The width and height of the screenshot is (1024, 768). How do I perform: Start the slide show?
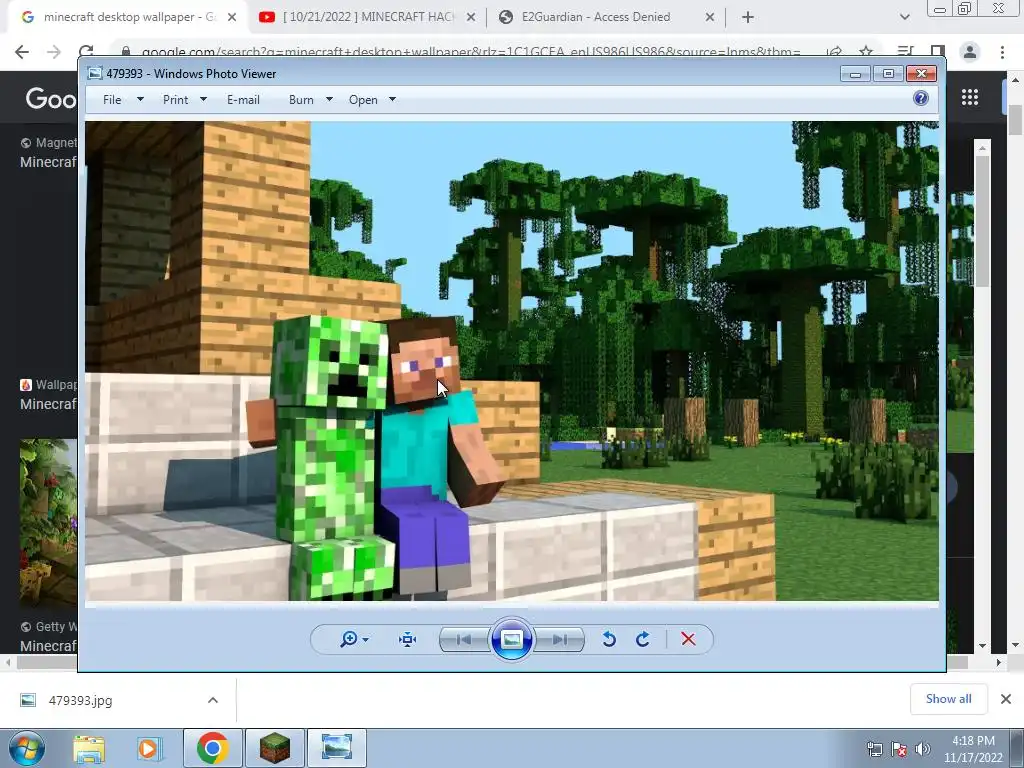[x=511, y=639]
